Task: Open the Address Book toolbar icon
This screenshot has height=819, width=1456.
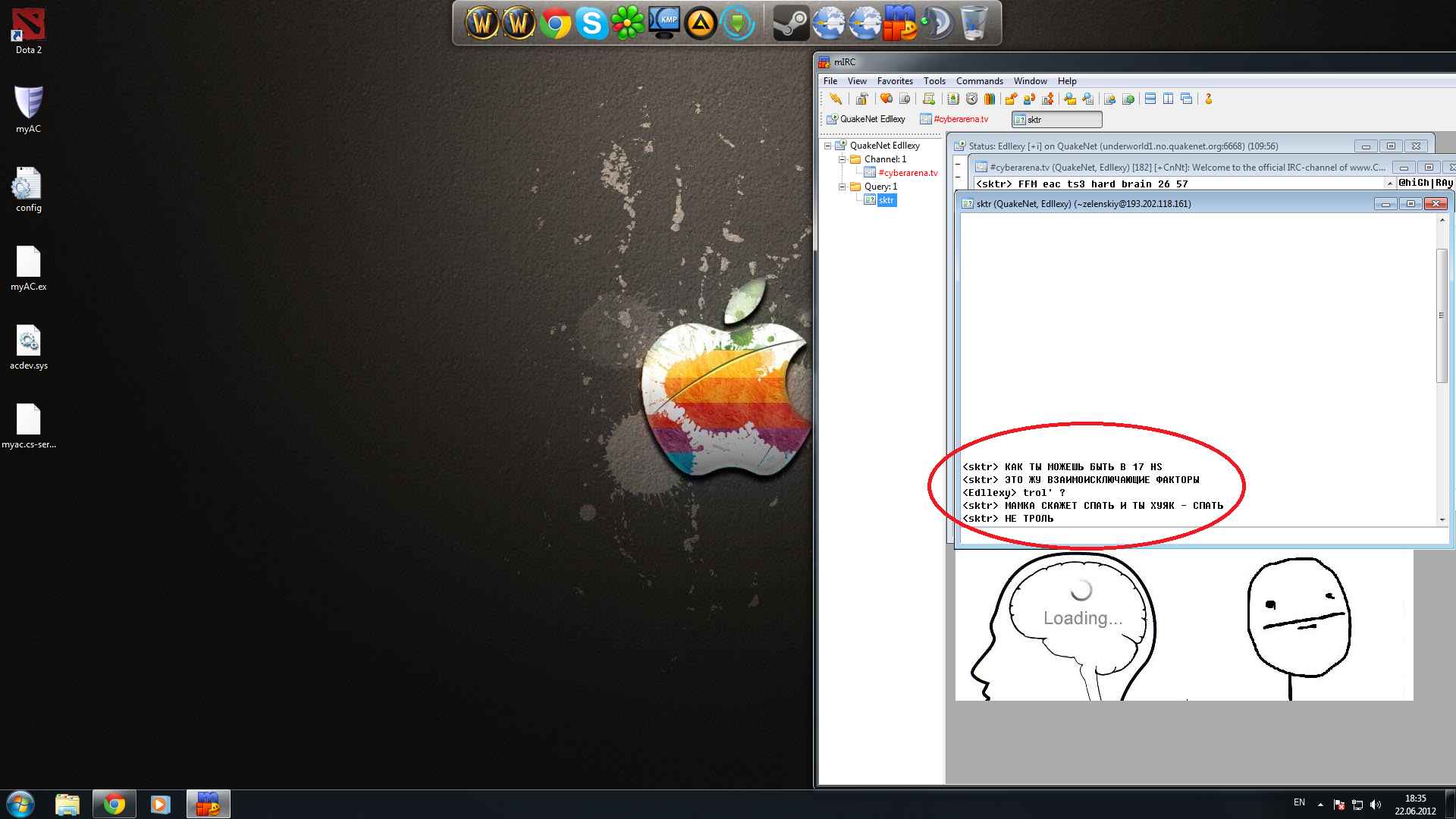Action: [953, 99]
